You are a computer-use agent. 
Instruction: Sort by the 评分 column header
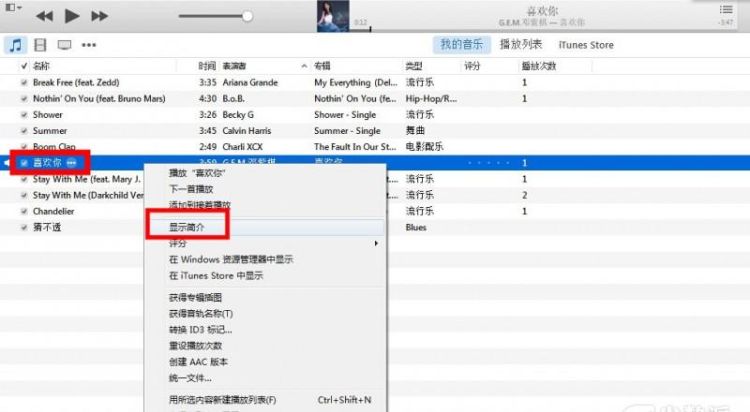point(472,66)
